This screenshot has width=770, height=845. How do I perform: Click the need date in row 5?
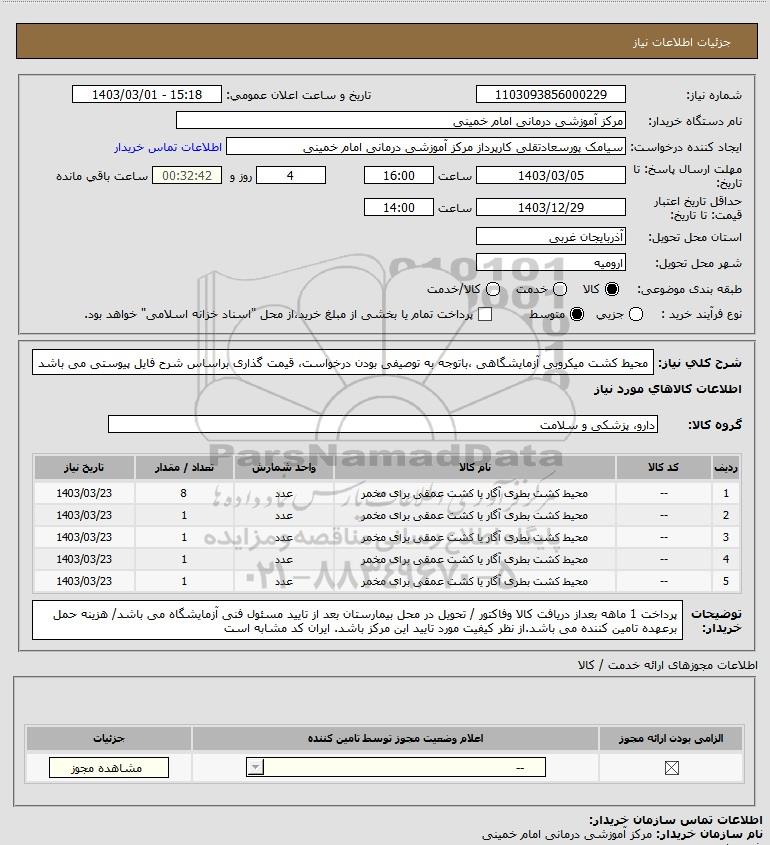[84, 581]
